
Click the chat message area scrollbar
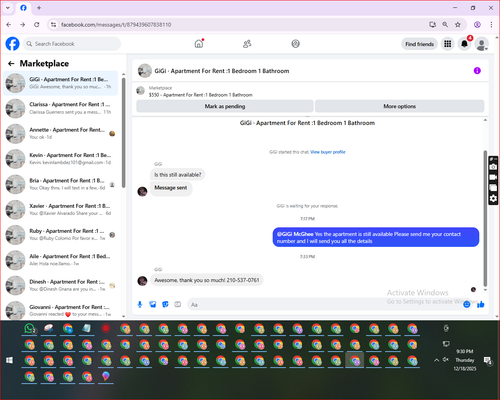485,218
